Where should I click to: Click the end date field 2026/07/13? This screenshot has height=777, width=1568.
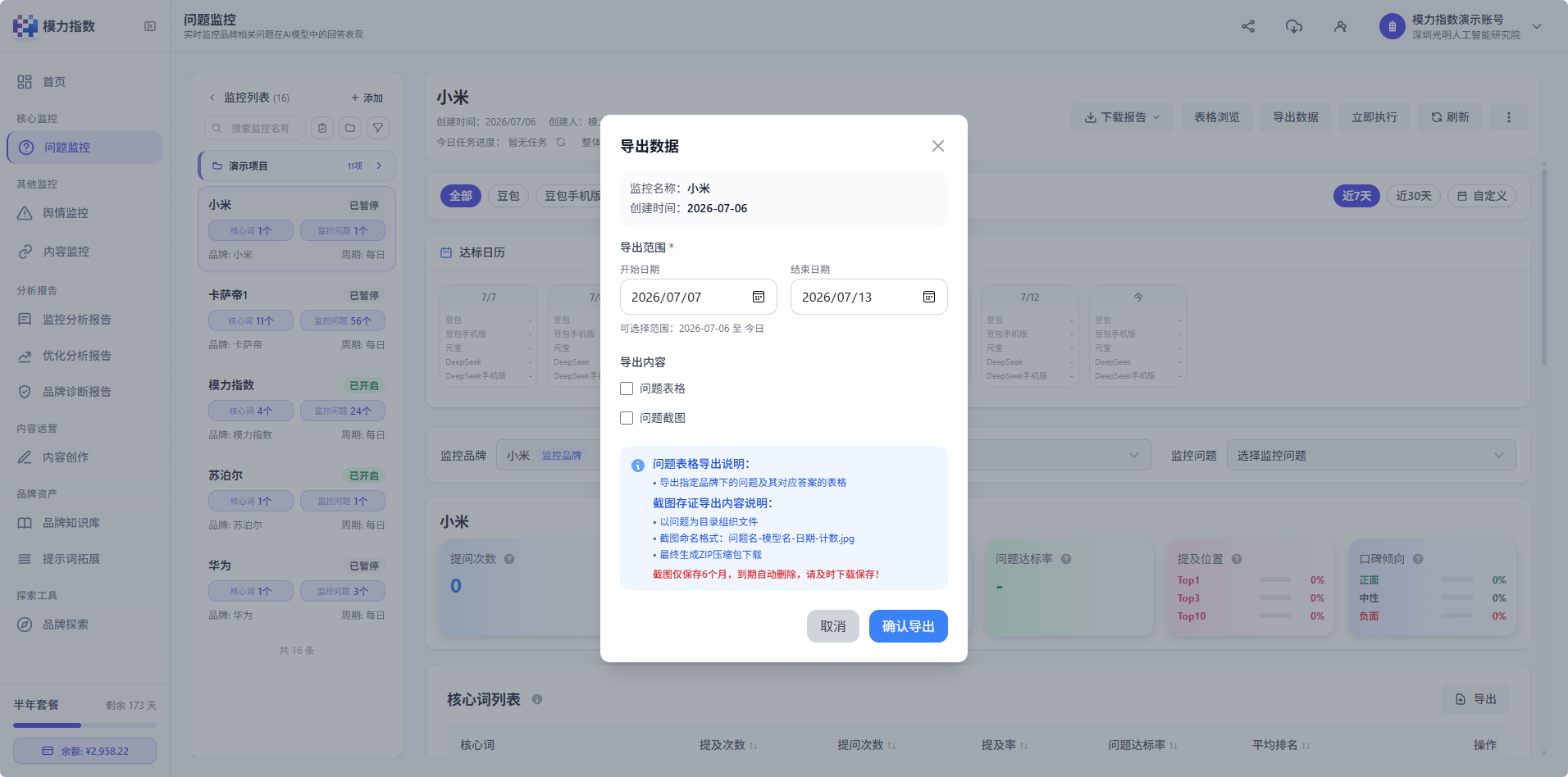pyautogui.click(x=868, y=297)
